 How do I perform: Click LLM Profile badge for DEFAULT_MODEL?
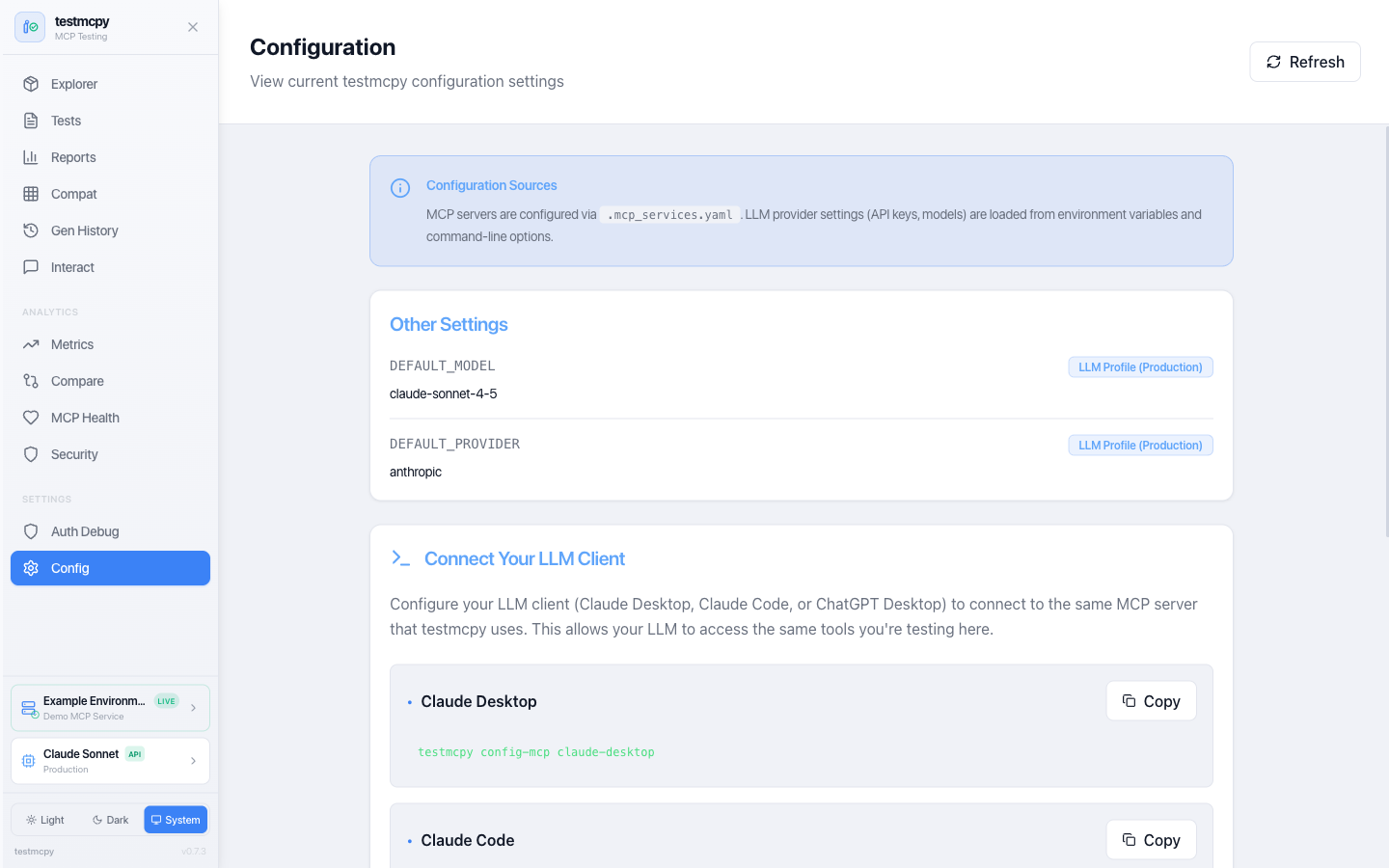(1140, 367)
